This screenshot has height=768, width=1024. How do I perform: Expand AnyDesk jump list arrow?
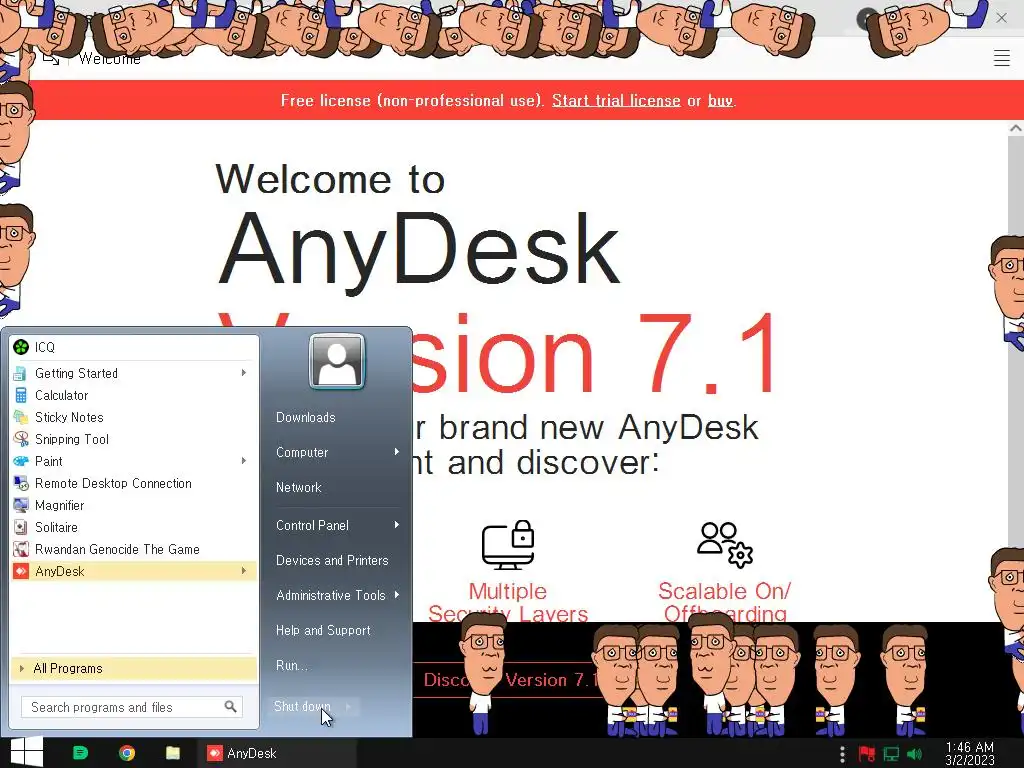pyautogui.click(x=244, y=571)
